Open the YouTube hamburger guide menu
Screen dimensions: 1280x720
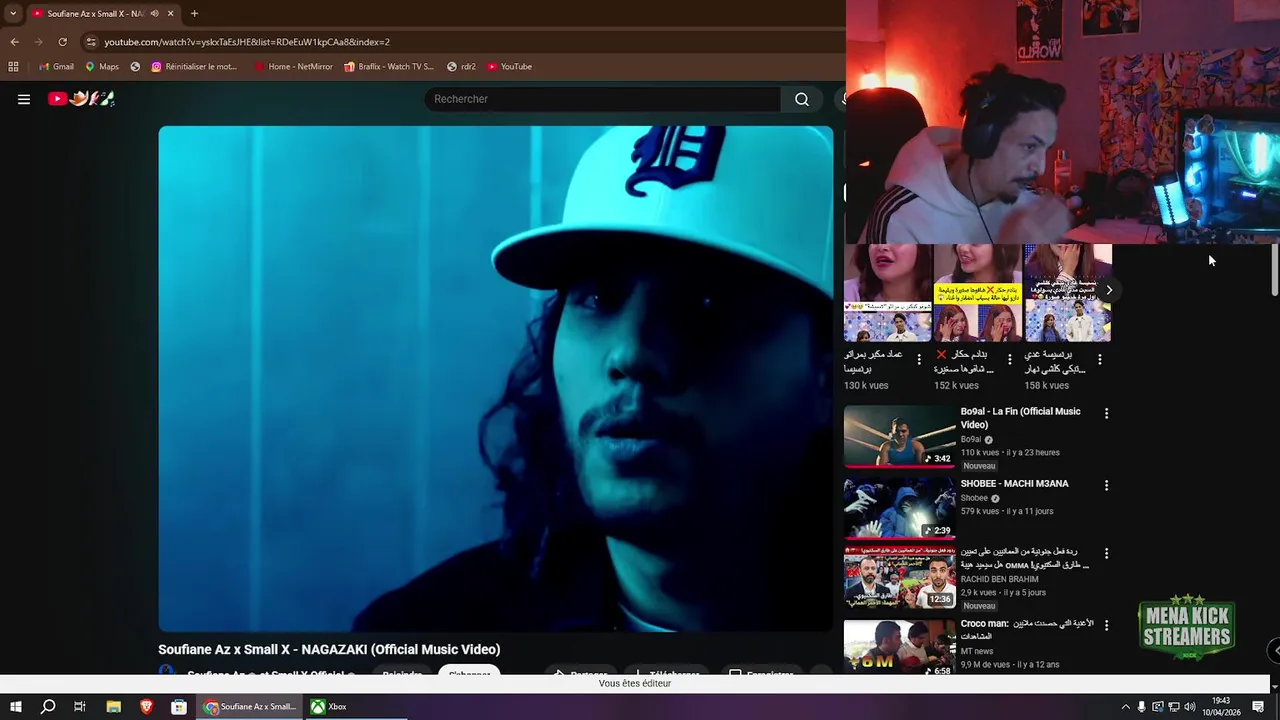[x=24, y=99]
